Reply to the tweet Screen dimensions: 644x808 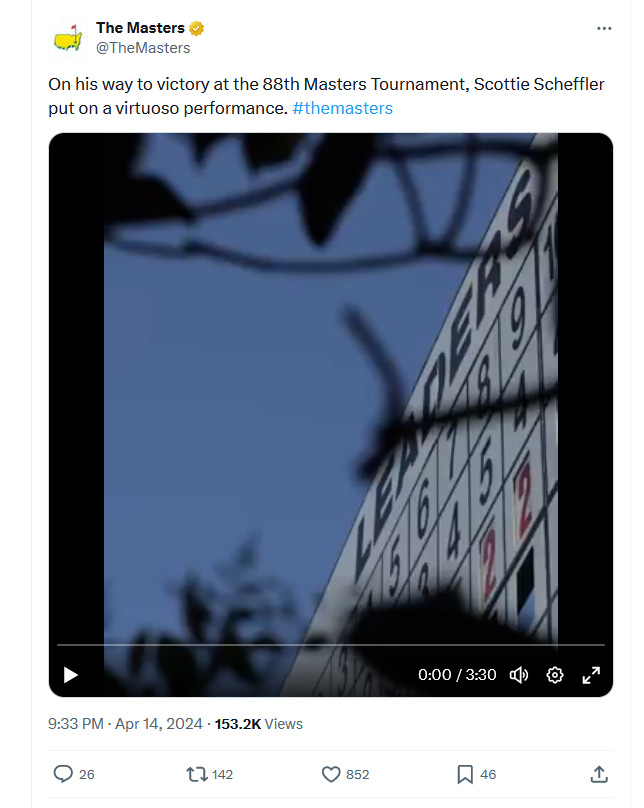pos(63,774)
